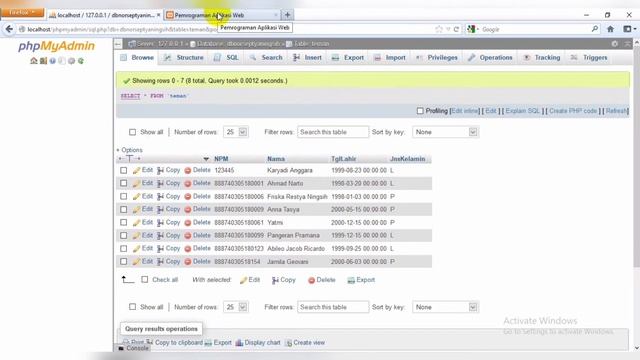Click the upper Search this table field

click(333, 132)
